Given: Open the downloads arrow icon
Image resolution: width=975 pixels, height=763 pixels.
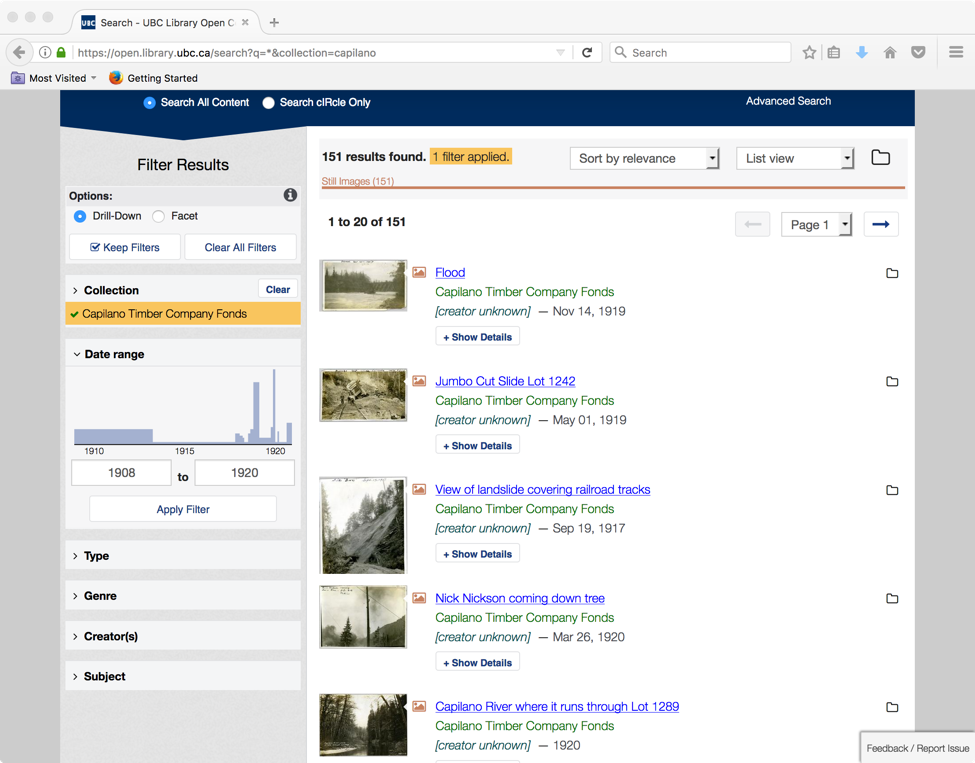Looking at the screenshot, I should (x=862, y=52).
